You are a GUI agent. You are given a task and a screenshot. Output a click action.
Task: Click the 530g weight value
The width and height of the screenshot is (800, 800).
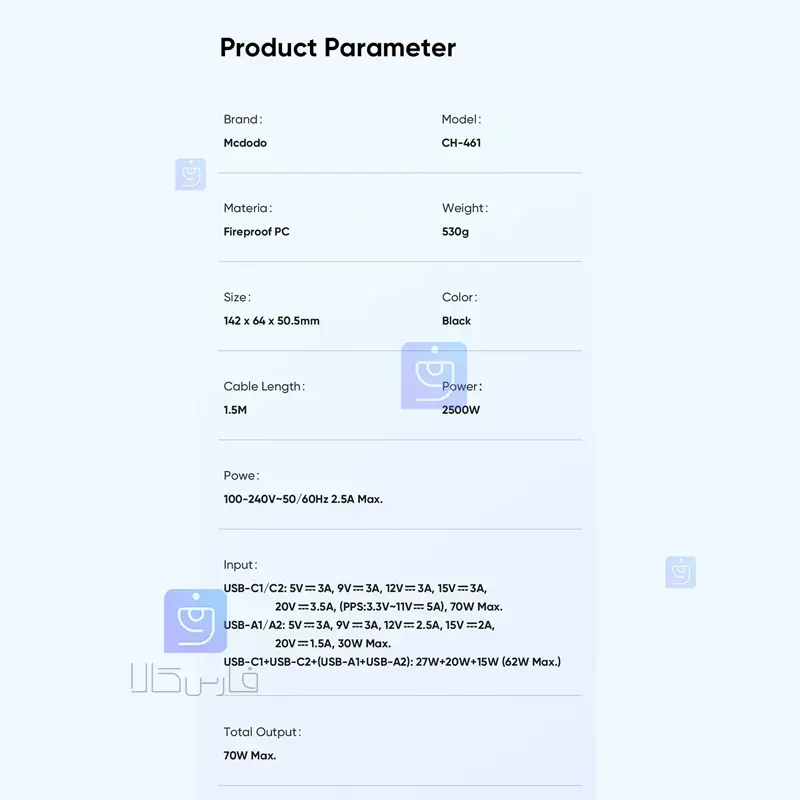click(455, 232)
